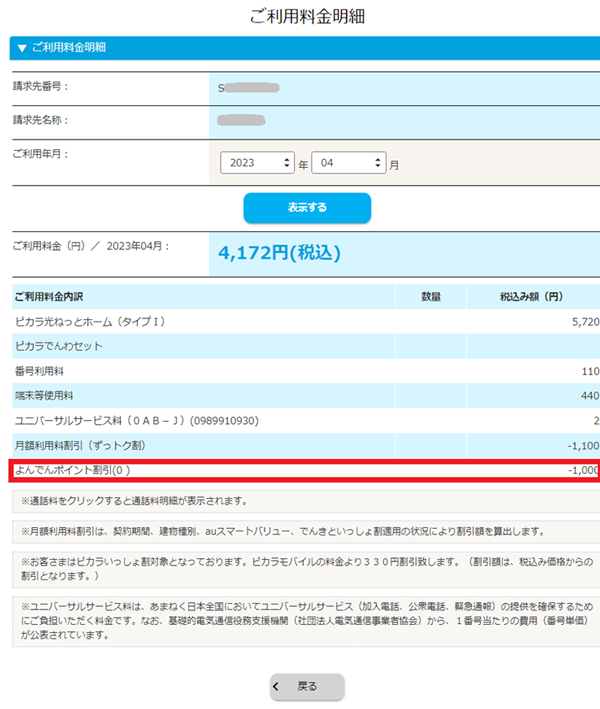
Task: Click the ピカラでんわセット row
Action: [61, 346]
